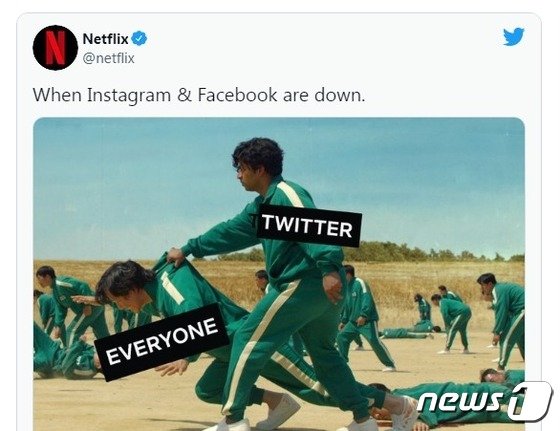Open the Netflix profile avatar
Image resolution: width=560 pixels, height=431 pixels.
[55, 47]
